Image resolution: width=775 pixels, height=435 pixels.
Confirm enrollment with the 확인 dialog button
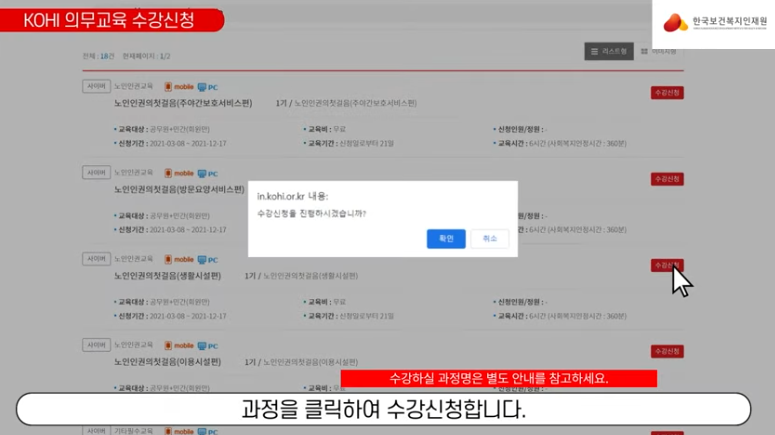click(x=446, y=239)
